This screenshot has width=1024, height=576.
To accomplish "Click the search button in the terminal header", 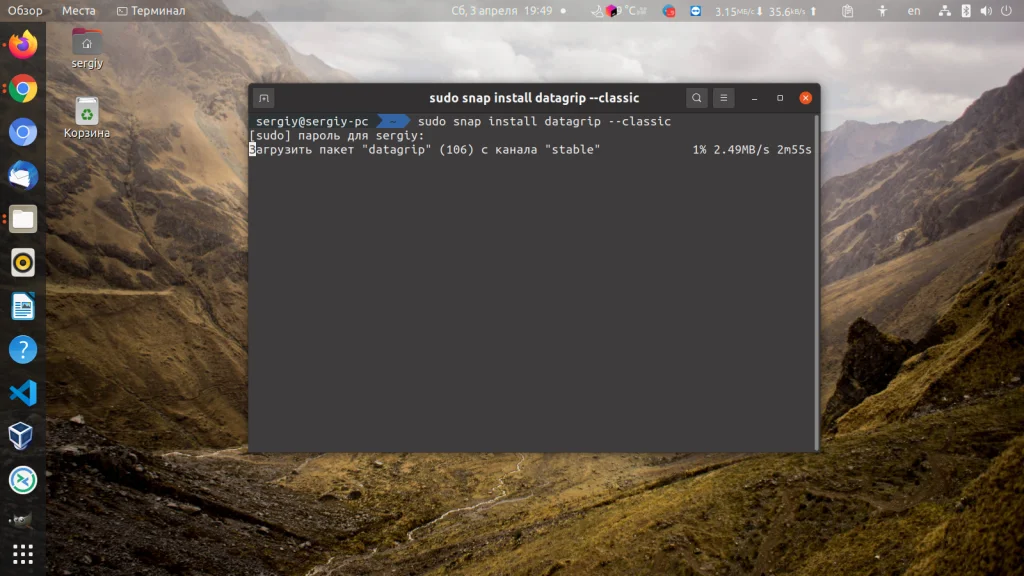I will (x=696, y=97).
